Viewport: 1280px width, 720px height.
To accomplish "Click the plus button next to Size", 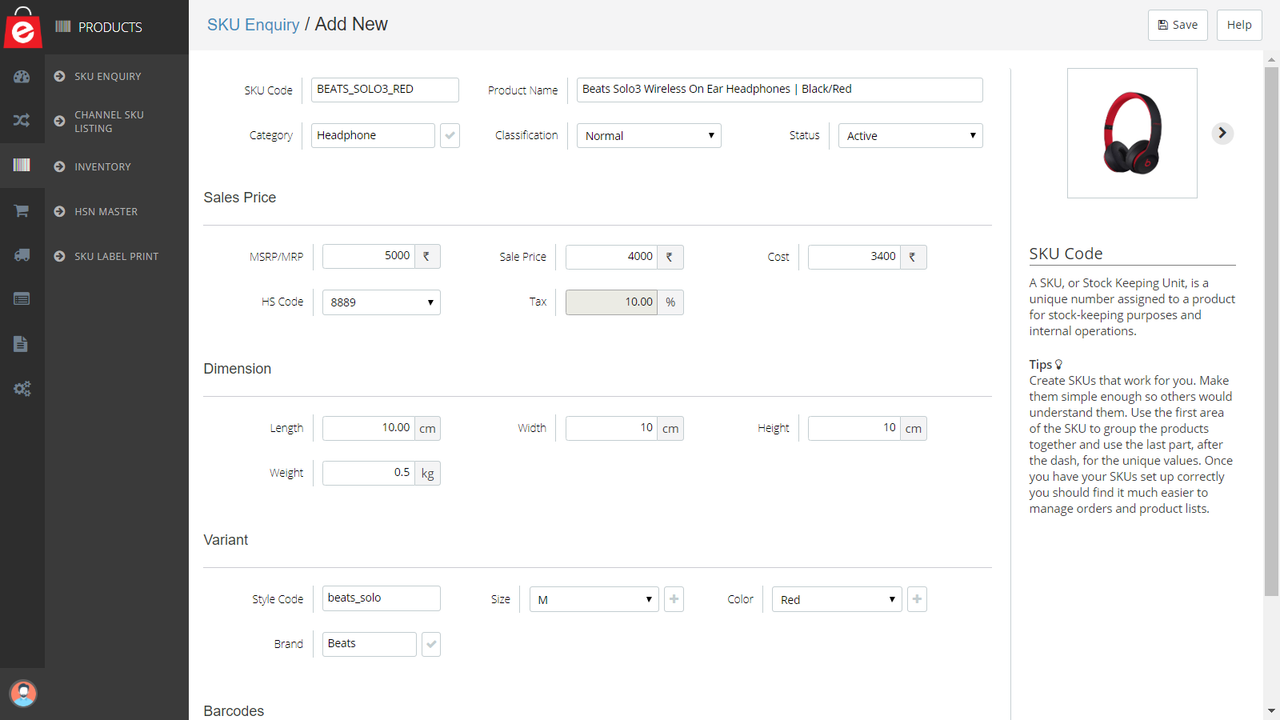I will click(674, 599).
